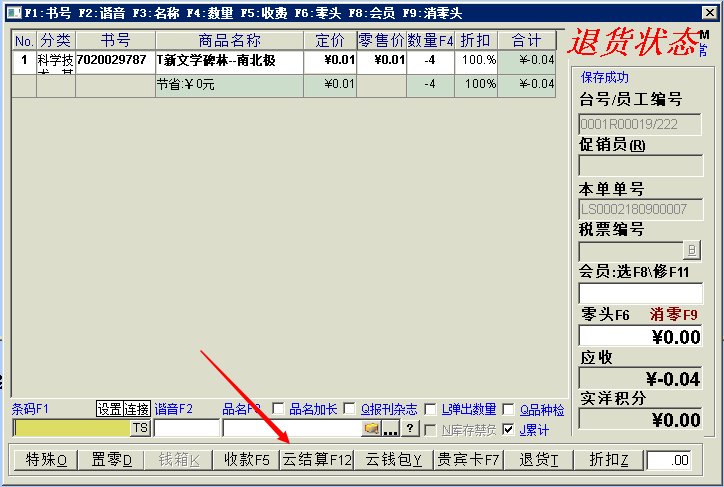
Task: Click the 退货T return button
Action: coord(539,460)
